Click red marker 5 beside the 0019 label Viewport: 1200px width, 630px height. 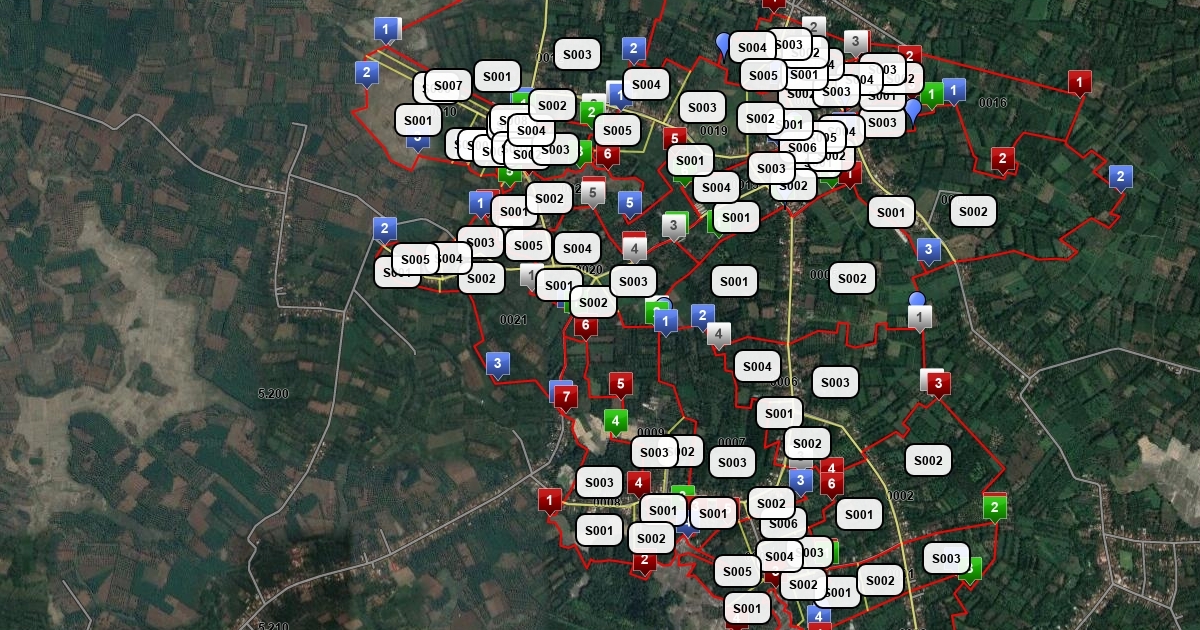(x=674, y=139)
